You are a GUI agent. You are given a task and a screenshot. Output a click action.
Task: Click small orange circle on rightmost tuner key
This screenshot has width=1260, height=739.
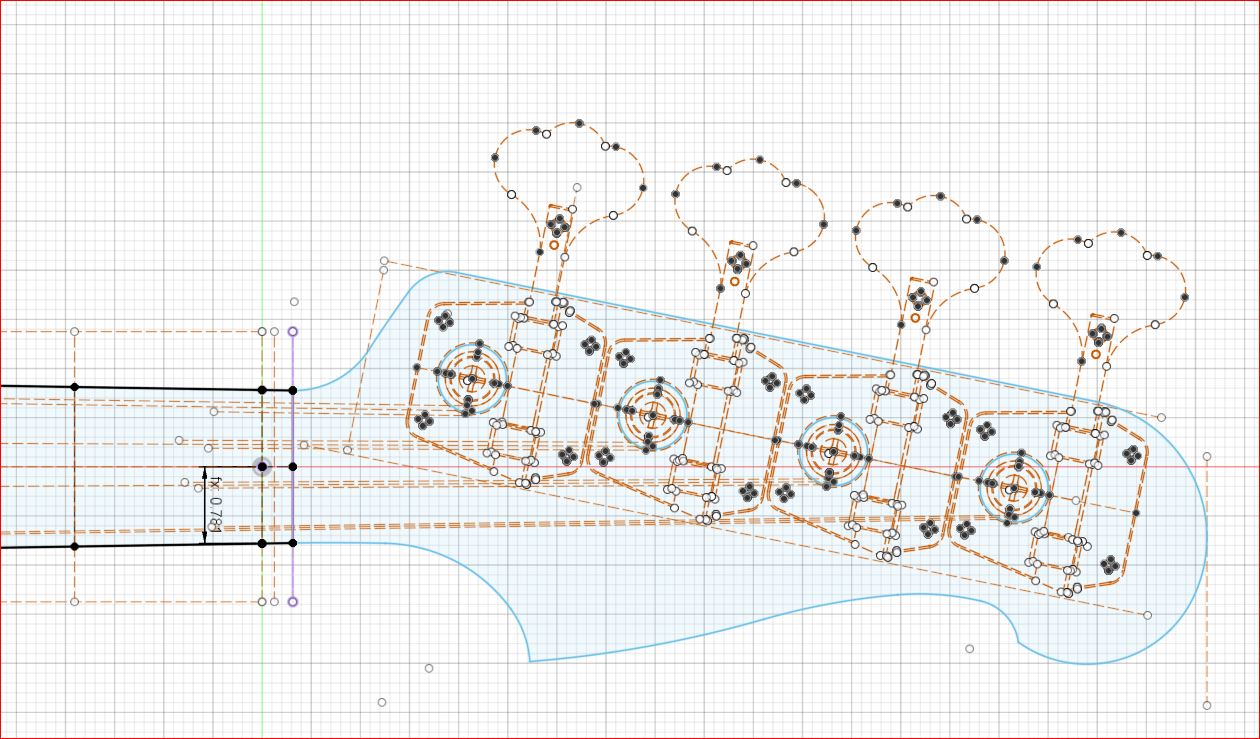[1096, 354]
